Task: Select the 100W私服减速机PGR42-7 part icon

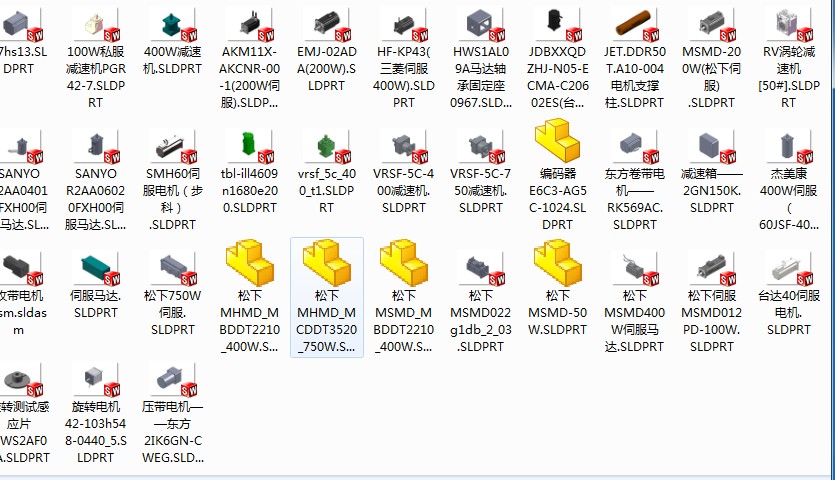Action: coord(96,25)
